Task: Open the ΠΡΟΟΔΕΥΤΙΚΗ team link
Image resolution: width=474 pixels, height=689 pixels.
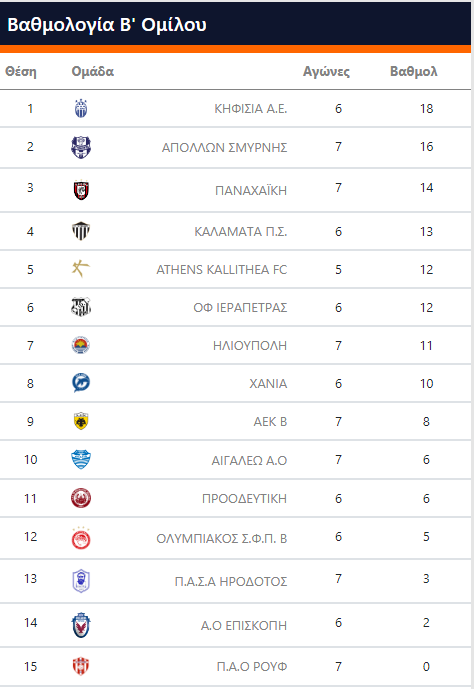Action: [x=244, y=499]
